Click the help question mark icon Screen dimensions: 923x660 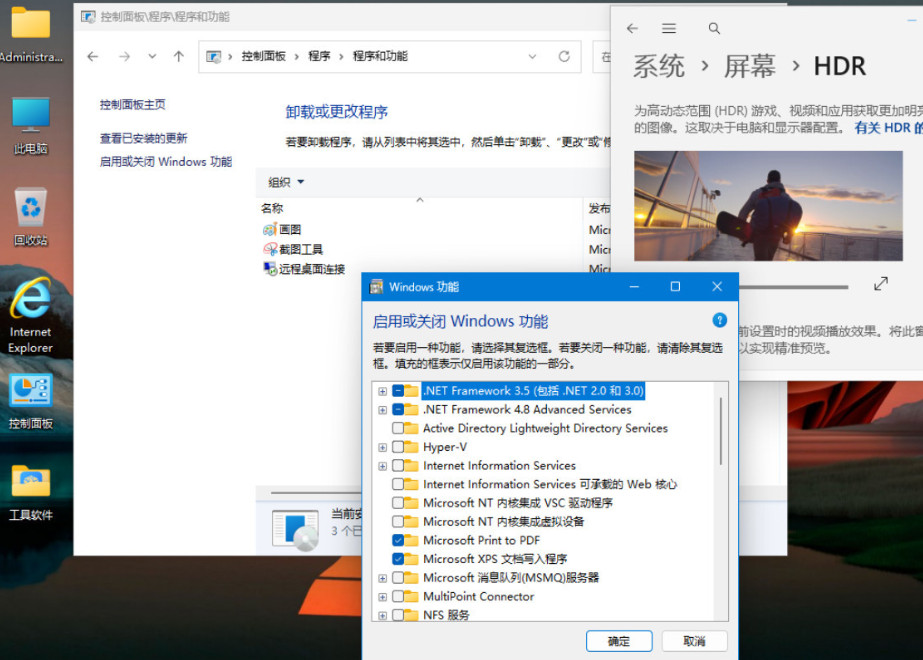719,320
